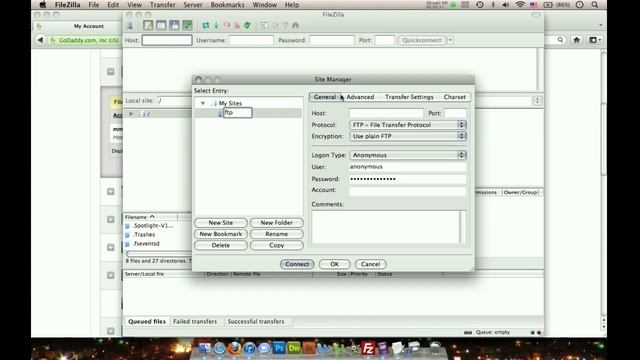Show the Successful transfers tab
The width and height of the screenshot is (640, 360).
(256, 322)
